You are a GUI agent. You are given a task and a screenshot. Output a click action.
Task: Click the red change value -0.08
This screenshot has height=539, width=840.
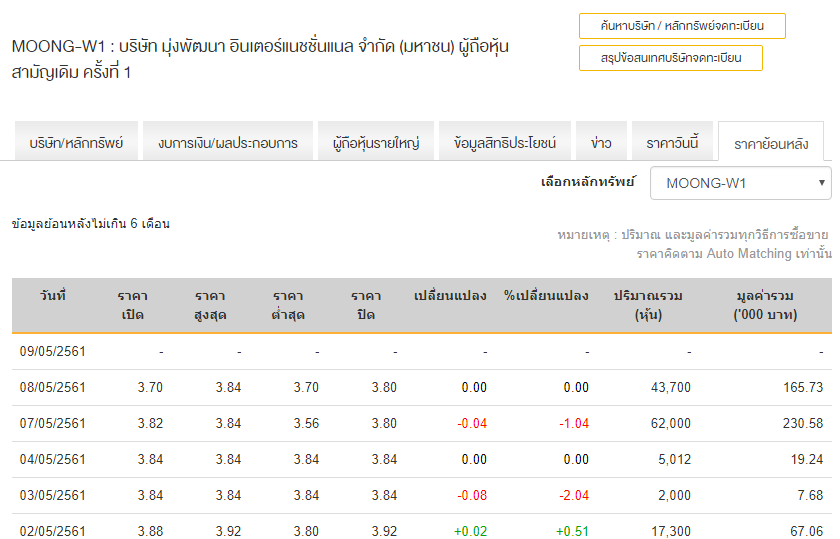(x=472, y=495)
